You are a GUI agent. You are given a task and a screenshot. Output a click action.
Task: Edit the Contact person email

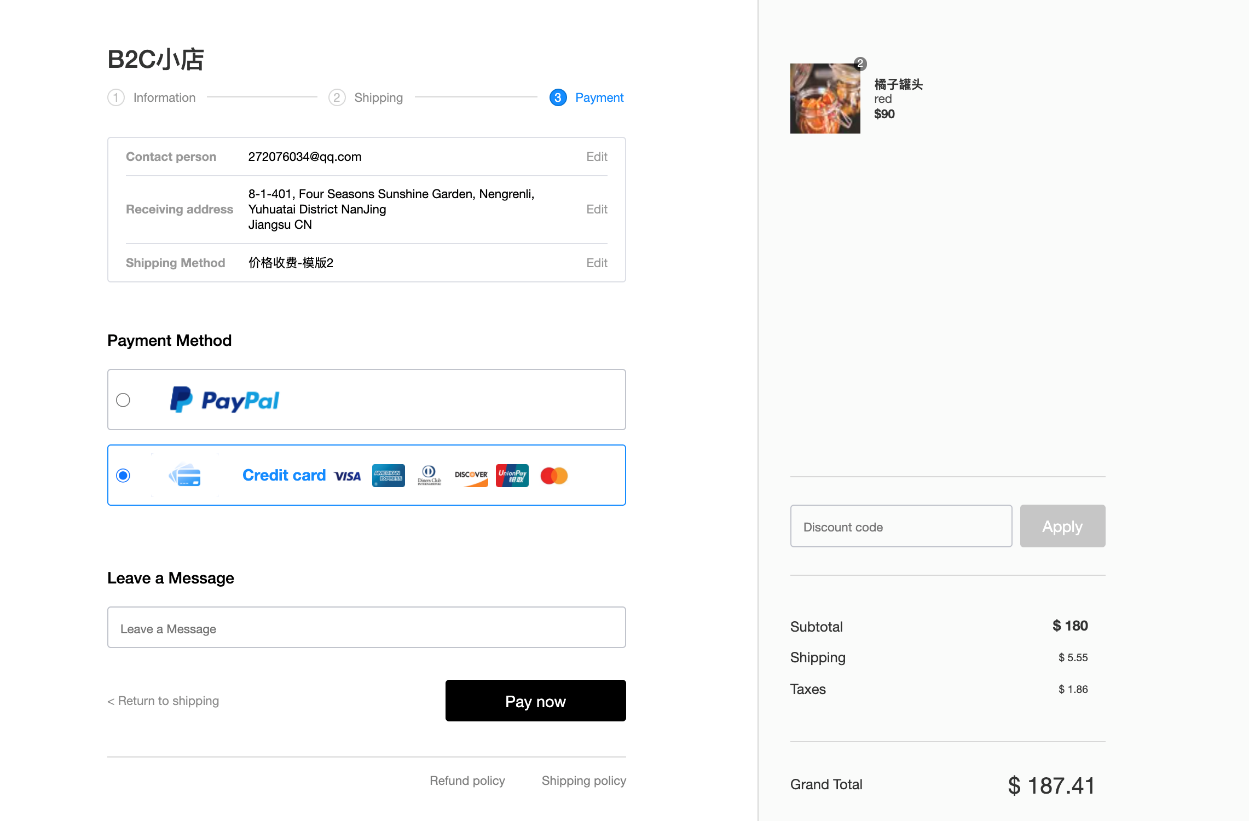click(597, 157)
